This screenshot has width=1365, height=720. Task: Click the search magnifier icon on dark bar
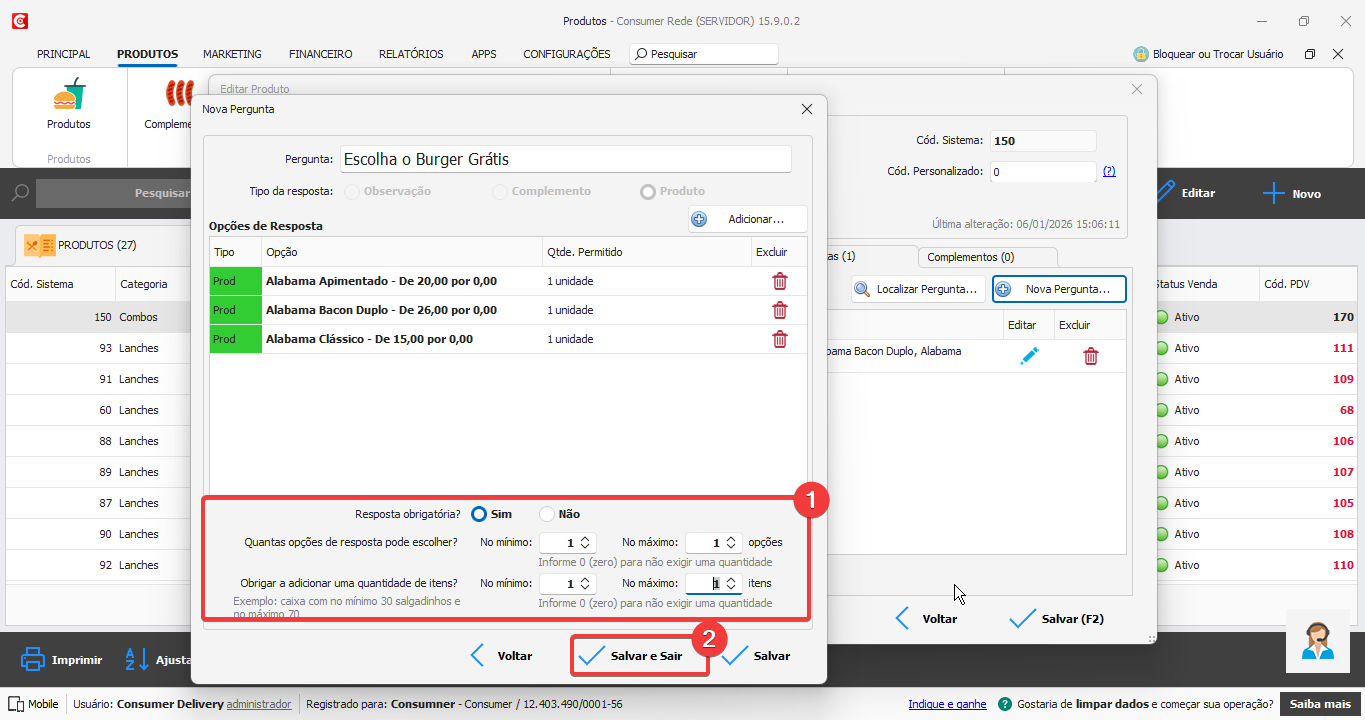coord(20,193)
